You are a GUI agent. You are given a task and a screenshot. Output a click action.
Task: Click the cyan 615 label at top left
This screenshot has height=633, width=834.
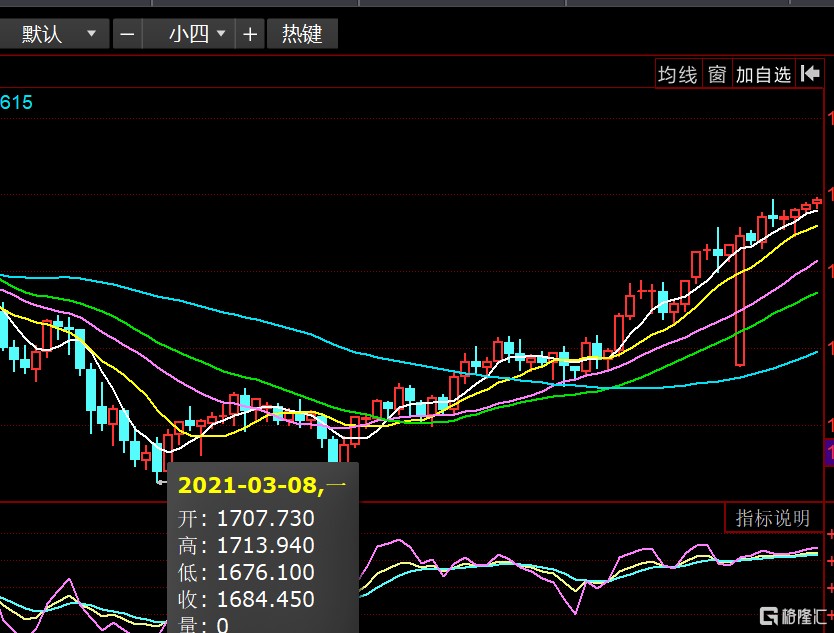click(17, 102)
